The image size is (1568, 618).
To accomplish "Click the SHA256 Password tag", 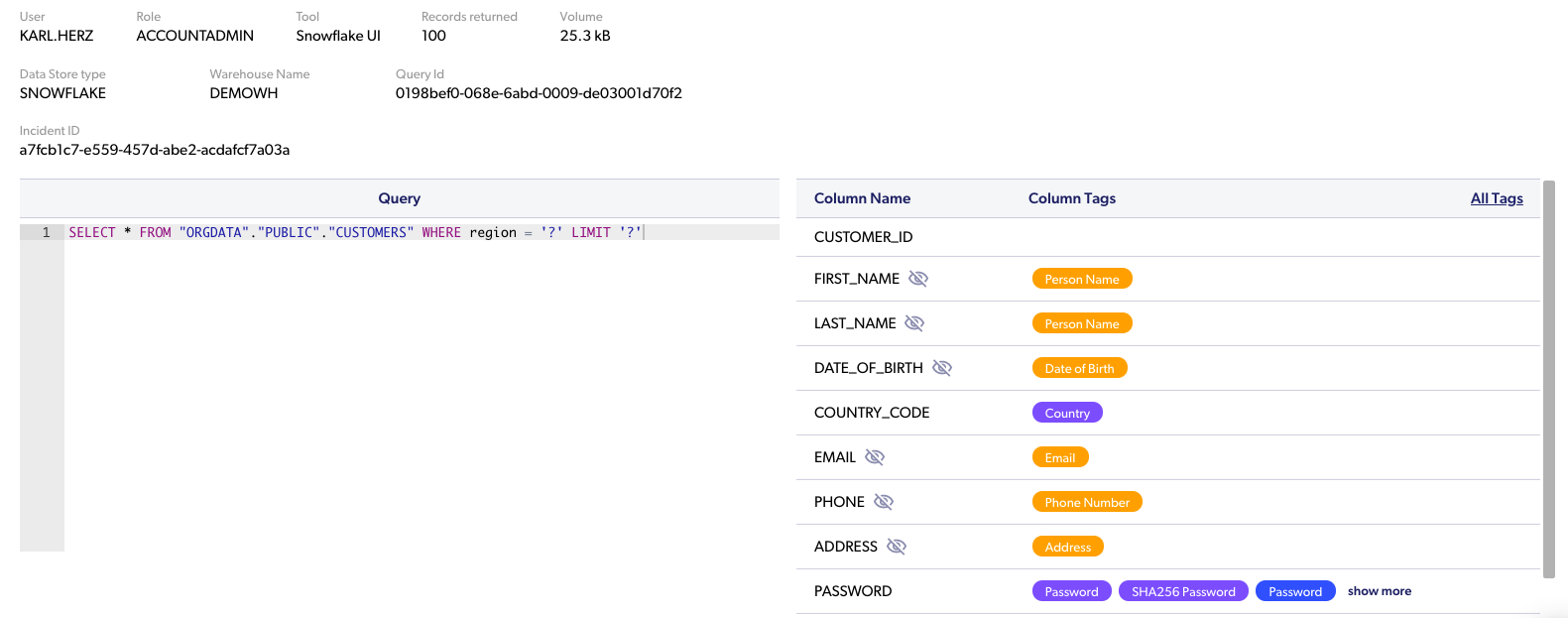I will tap(1183, 591).
